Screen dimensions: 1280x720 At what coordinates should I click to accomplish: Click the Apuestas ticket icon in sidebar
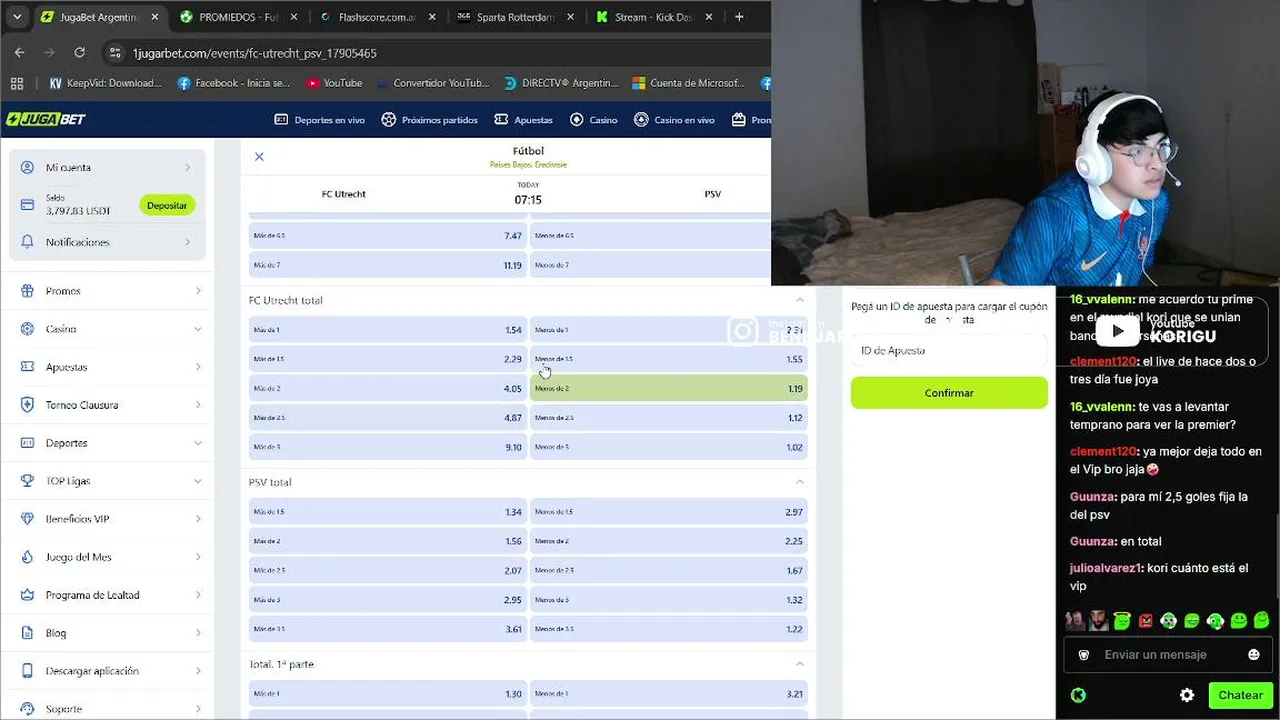point(27,367)
